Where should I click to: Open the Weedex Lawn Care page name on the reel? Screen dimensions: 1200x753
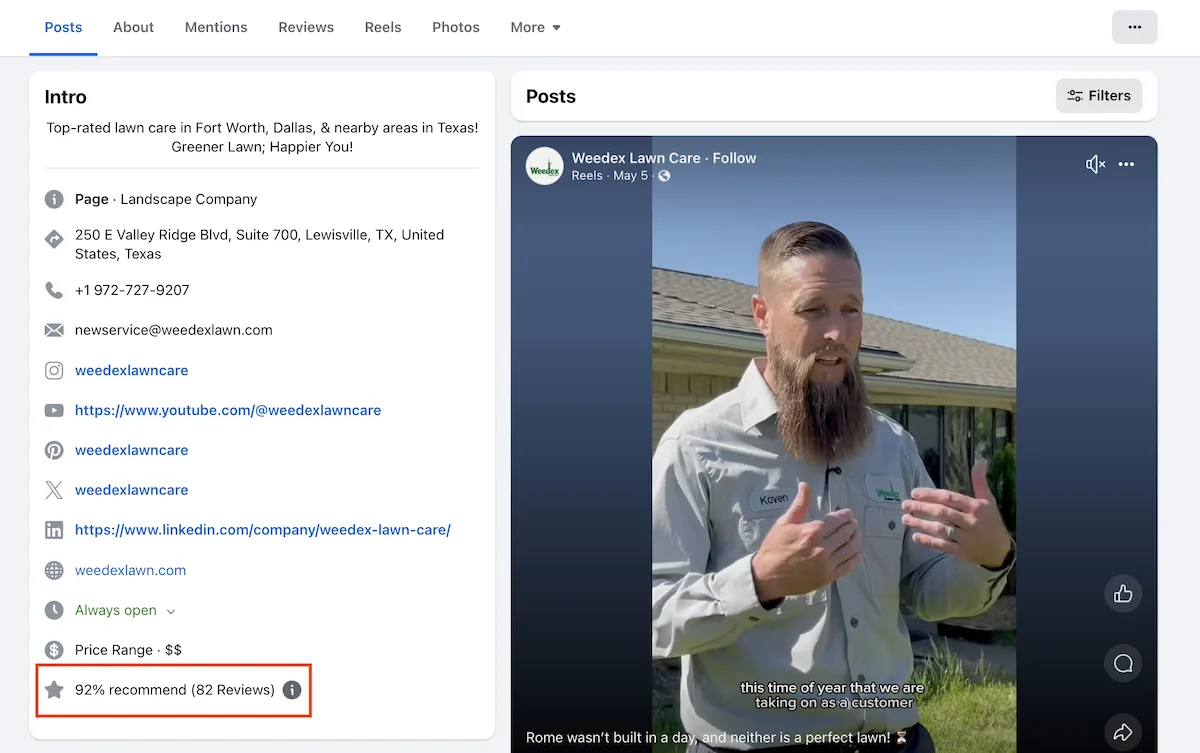click(636, 158)
